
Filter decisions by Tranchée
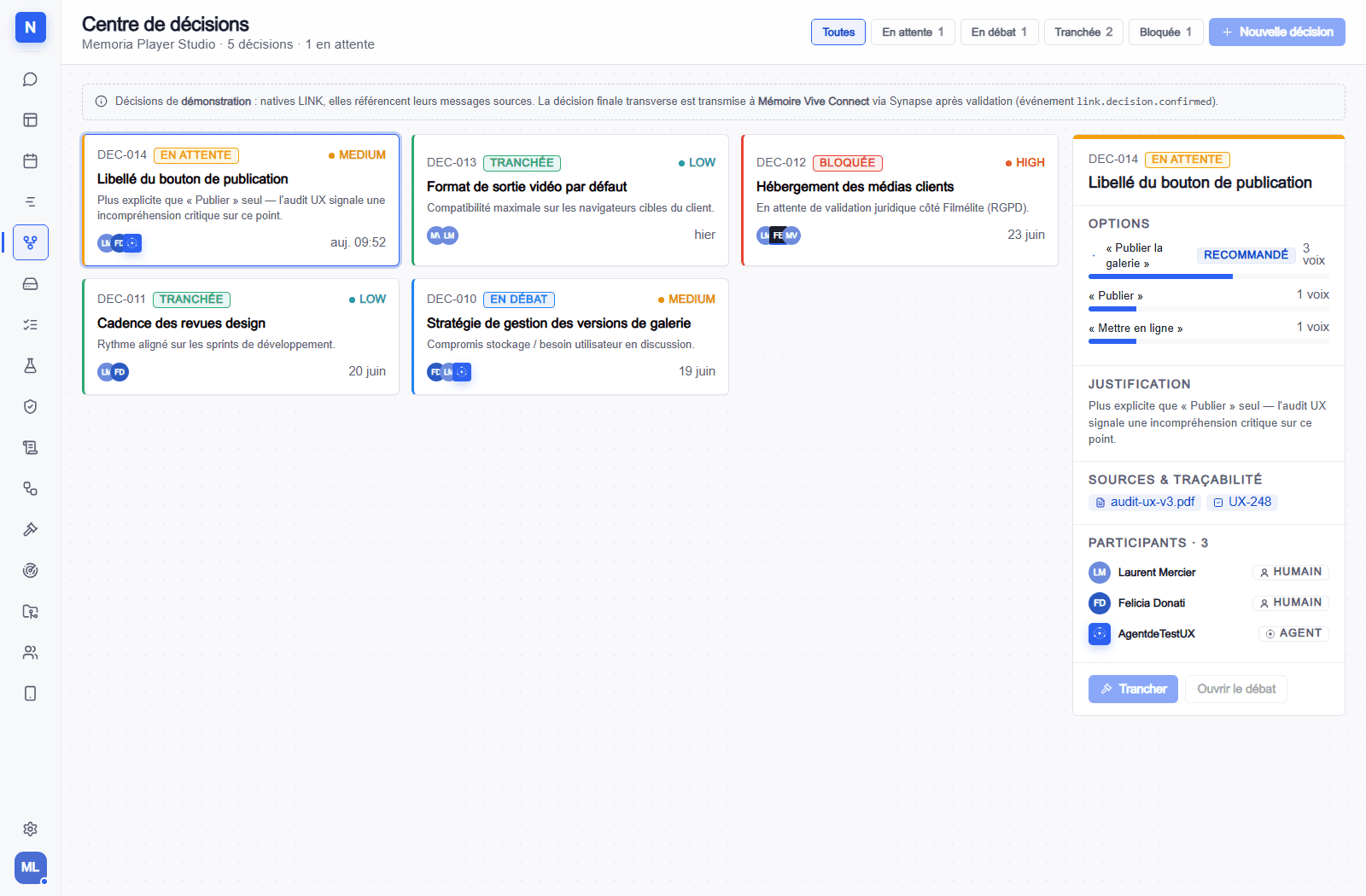(1083, 32)
